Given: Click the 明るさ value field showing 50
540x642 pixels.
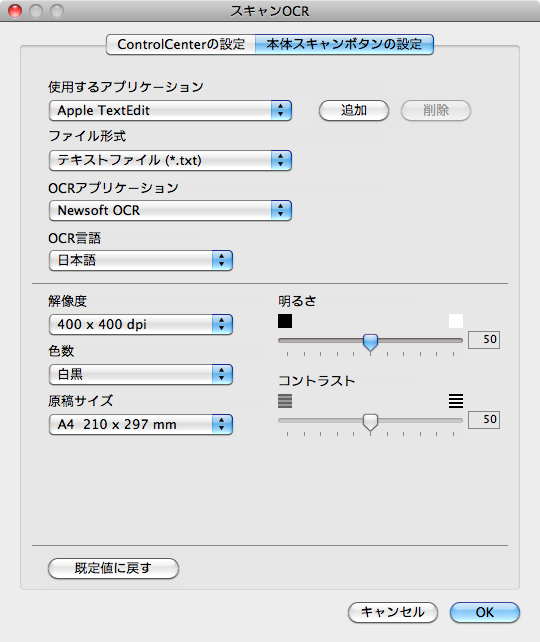Looking at the screenshot, I should (484, 340).
